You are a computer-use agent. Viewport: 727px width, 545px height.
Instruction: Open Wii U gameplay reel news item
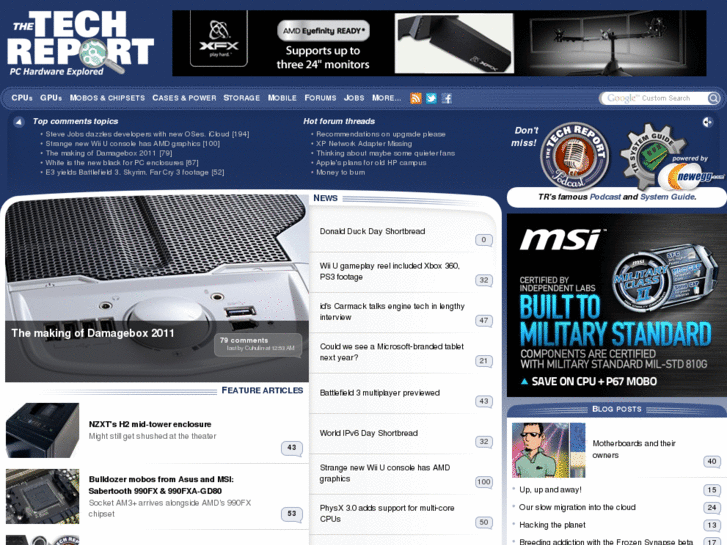coord(389,271)
